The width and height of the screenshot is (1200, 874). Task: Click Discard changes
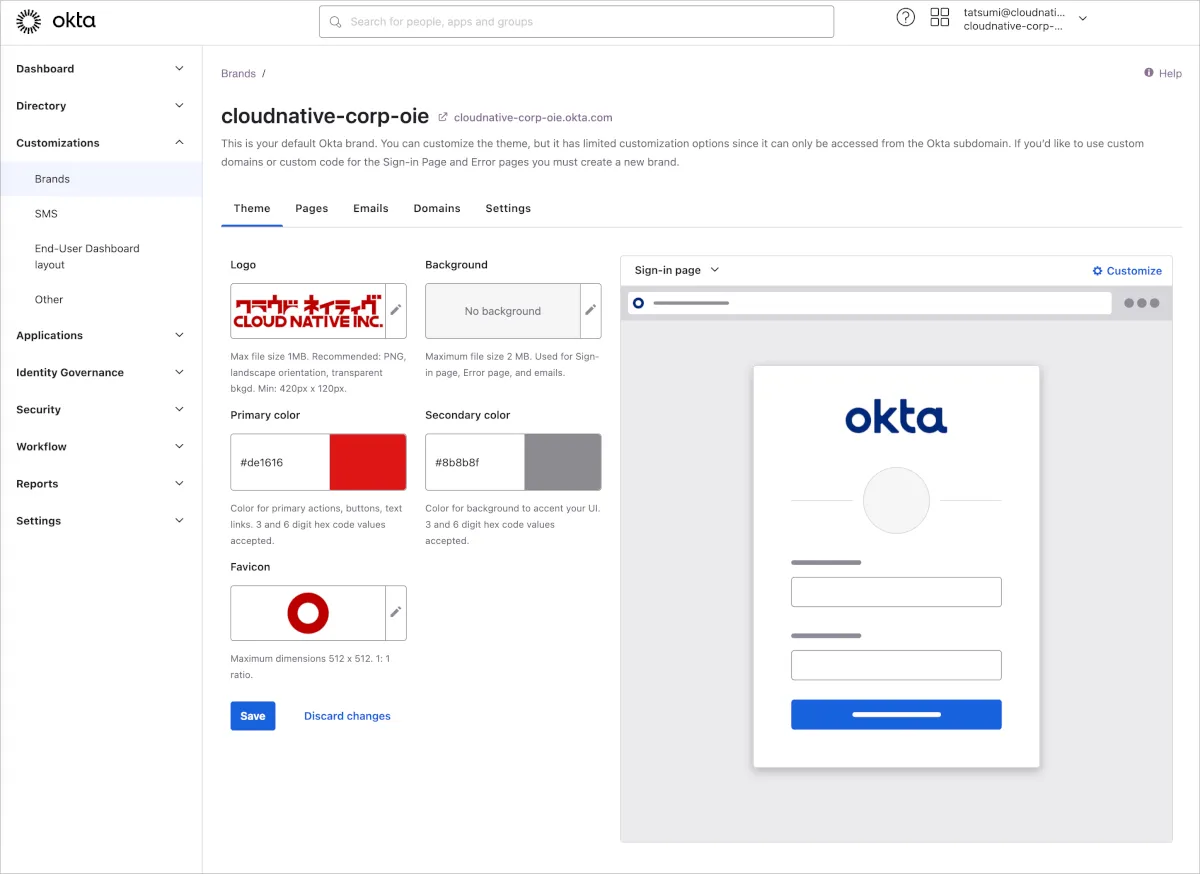click(x=347, y=716)
